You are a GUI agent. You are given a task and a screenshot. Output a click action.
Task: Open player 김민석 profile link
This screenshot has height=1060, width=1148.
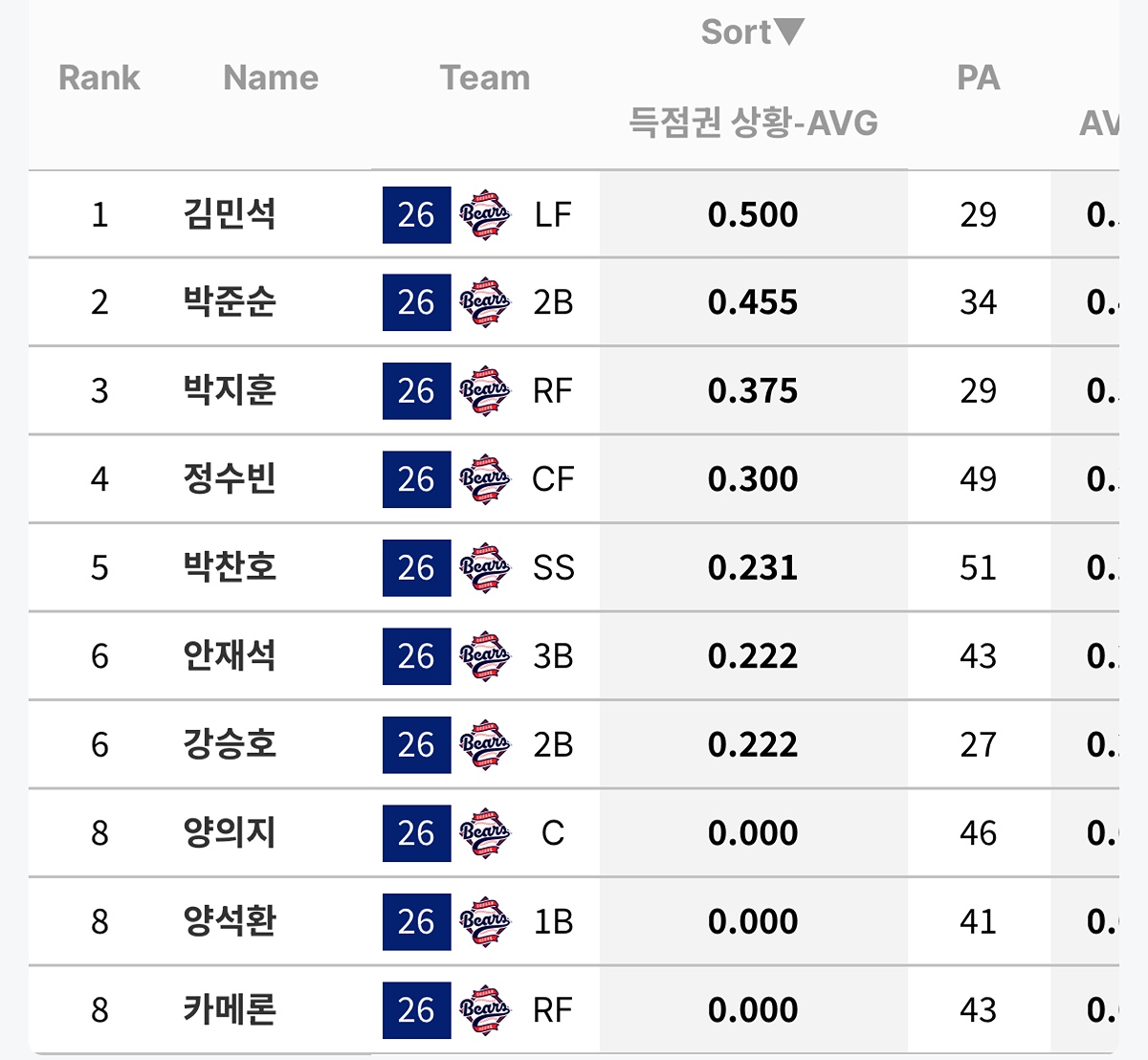tap(230, 214)
